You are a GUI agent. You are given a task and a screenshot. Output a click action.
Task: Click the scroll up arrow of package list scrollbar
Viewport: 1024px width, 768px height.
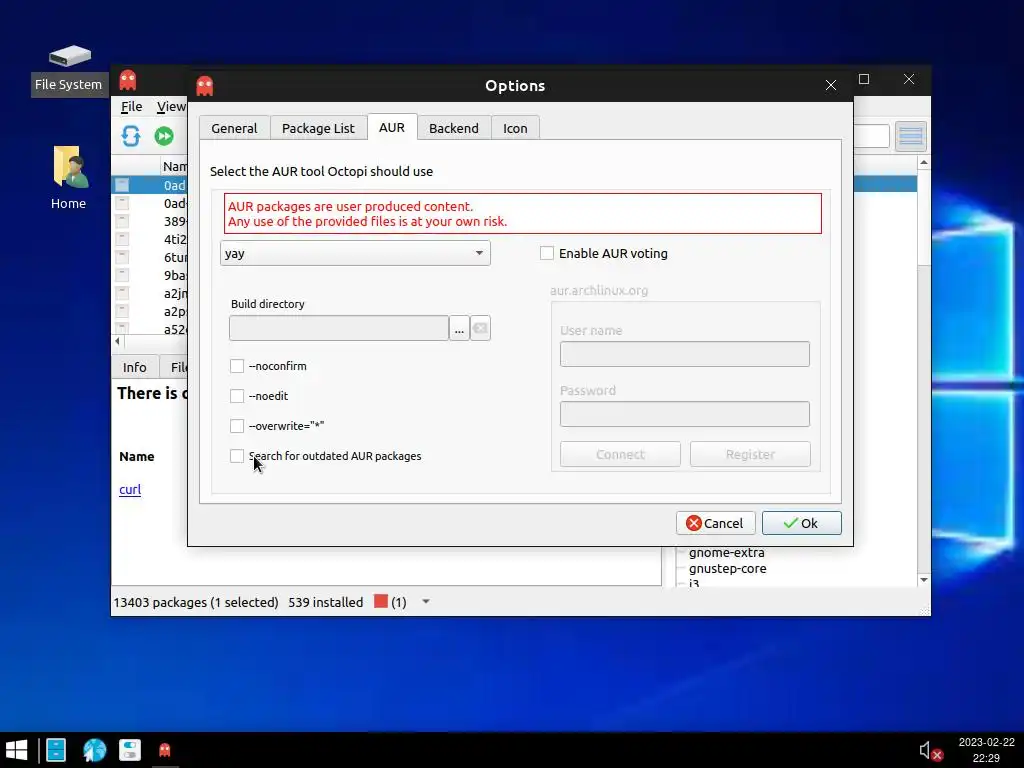[x=923, y=162]
